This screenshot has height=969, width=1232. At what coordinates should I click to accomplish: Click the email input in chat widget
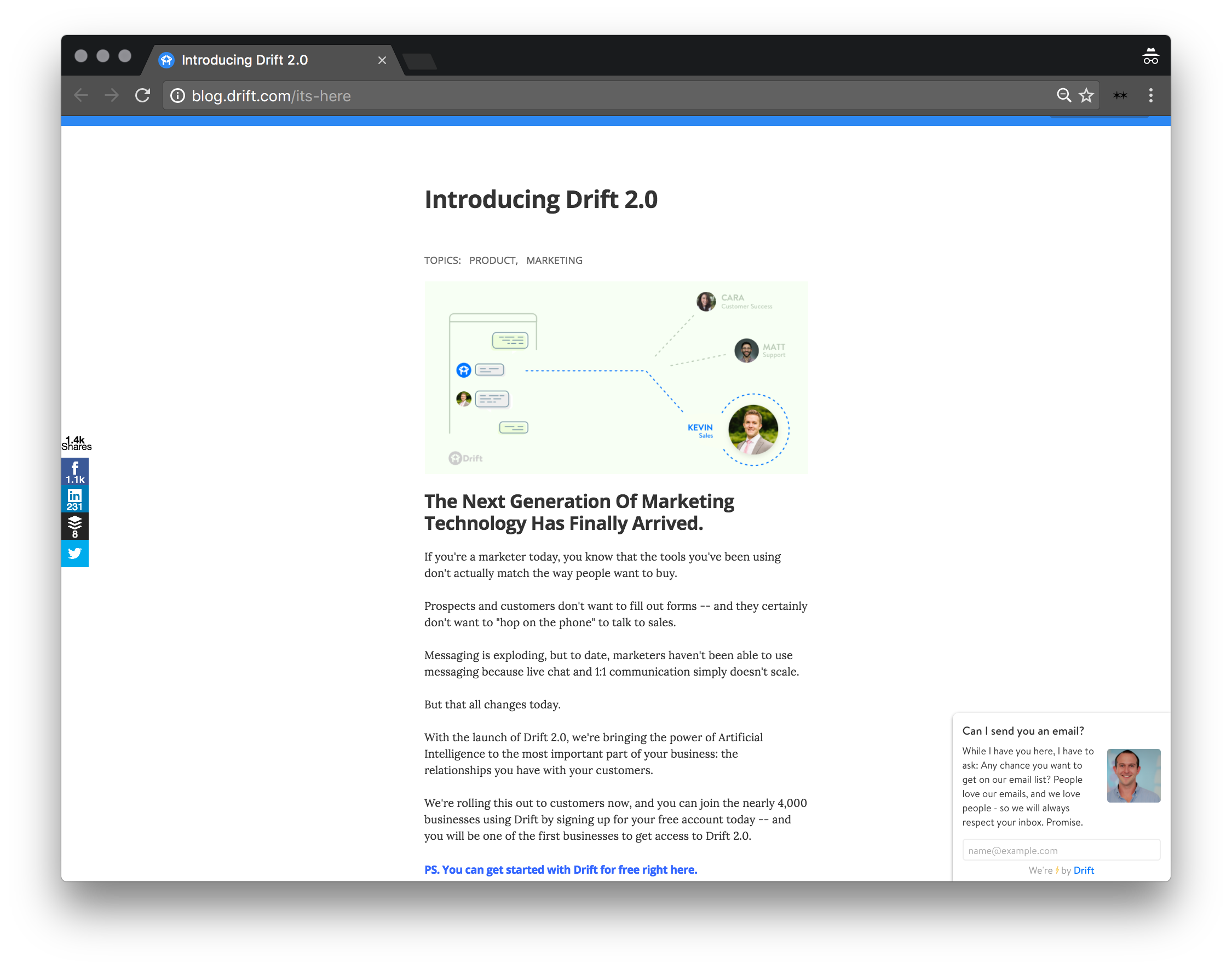click(x=1061, y=850)
